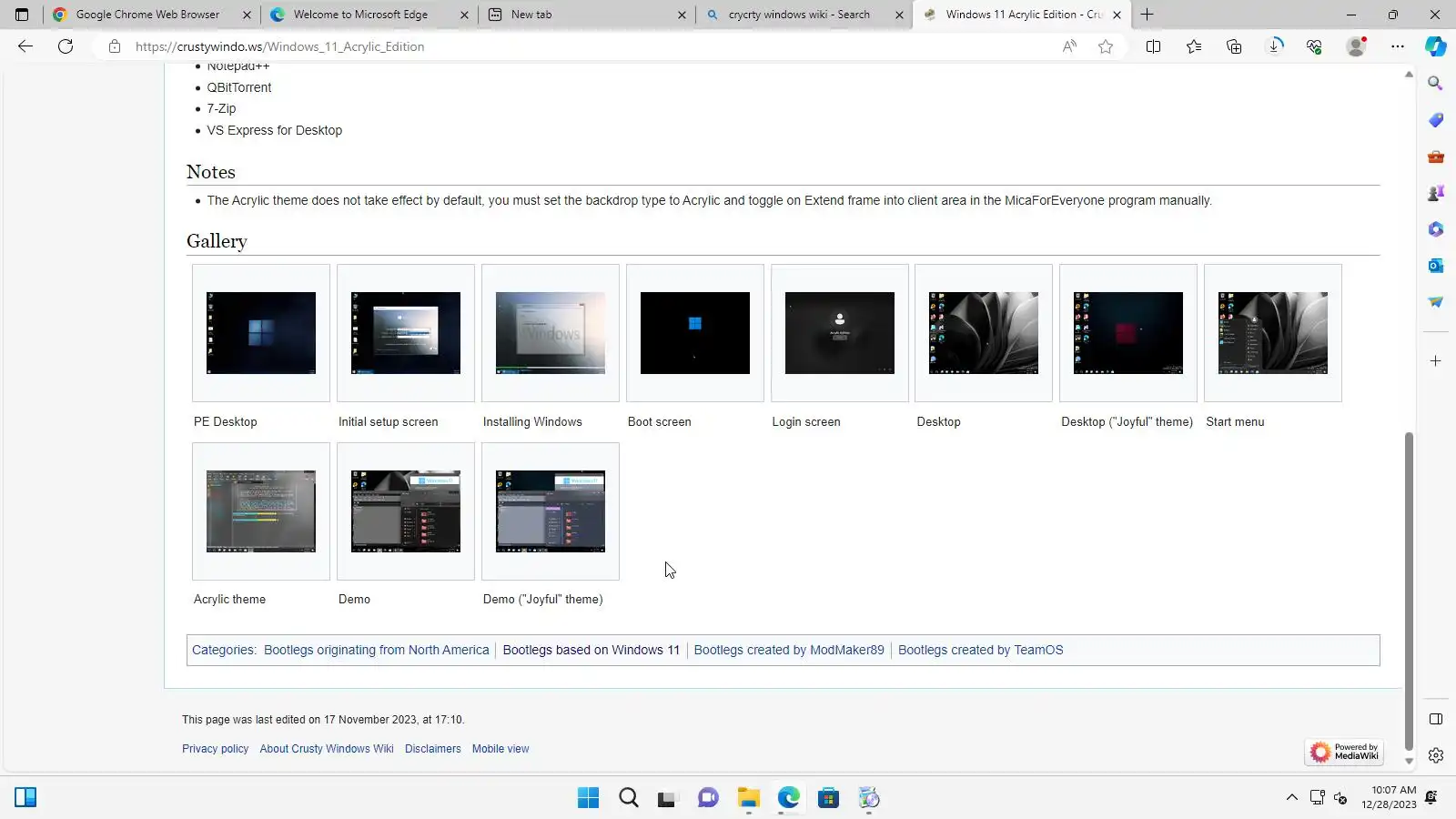Close the Google Chrome Web Browser tab
The height and width of the screenshot is (819, 1456).
(247, 15)
